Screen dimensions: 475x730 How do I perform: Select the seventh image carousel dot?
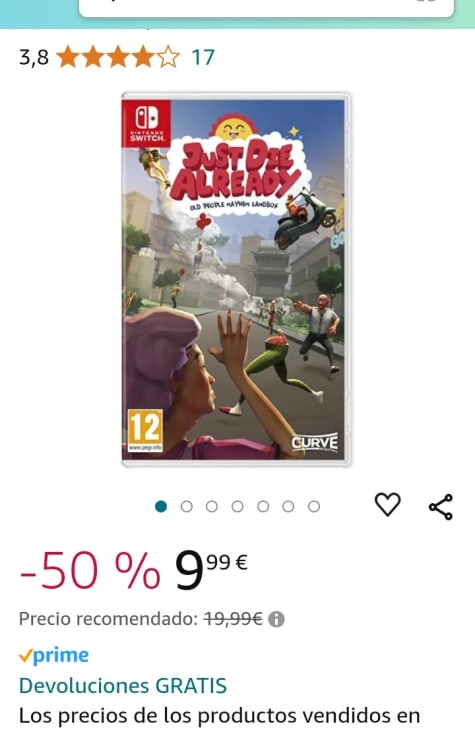point(314,506)
